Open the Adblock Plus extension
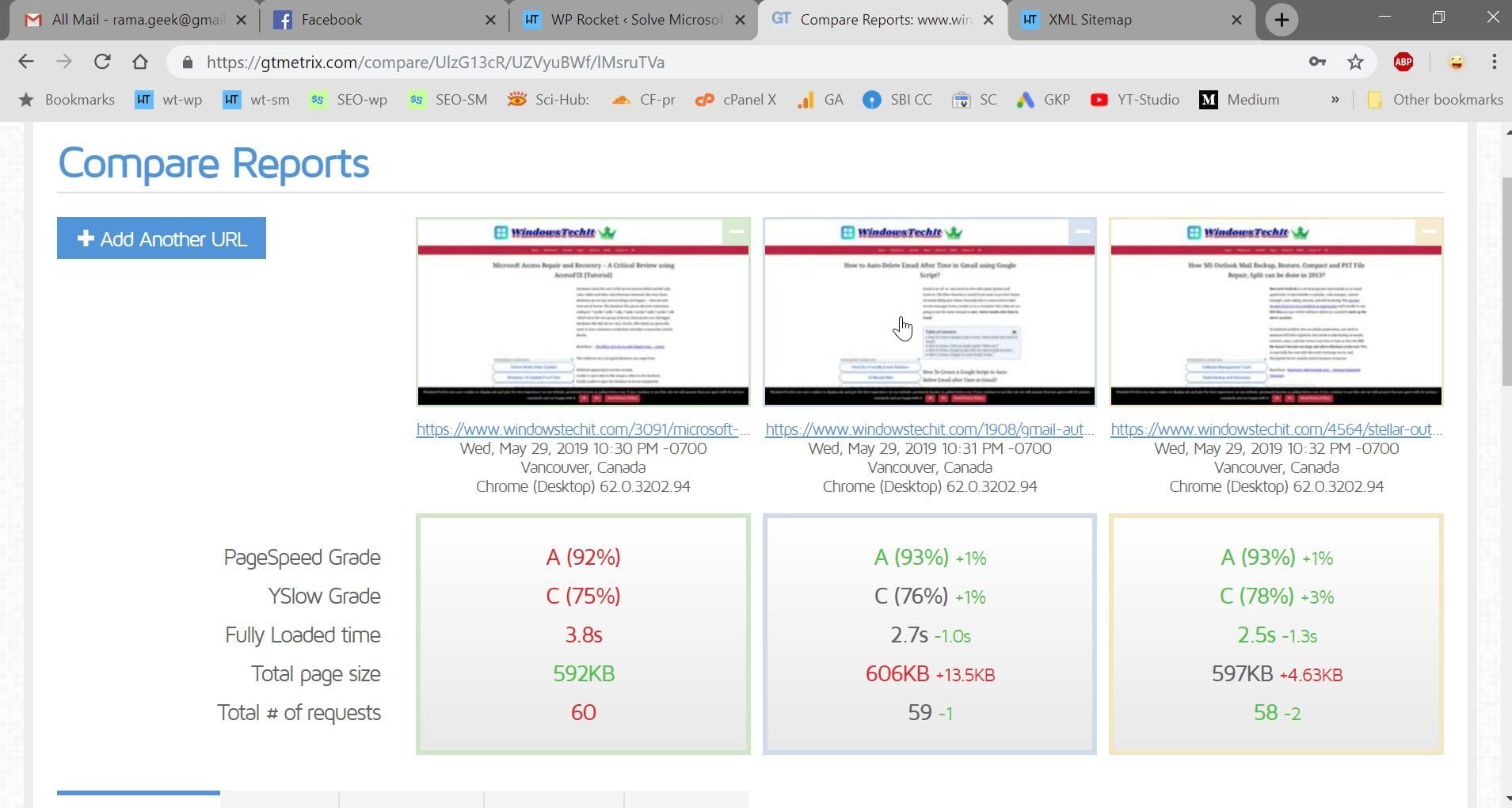Screen dimensions: 1512x808 (x=1403, y=62)
